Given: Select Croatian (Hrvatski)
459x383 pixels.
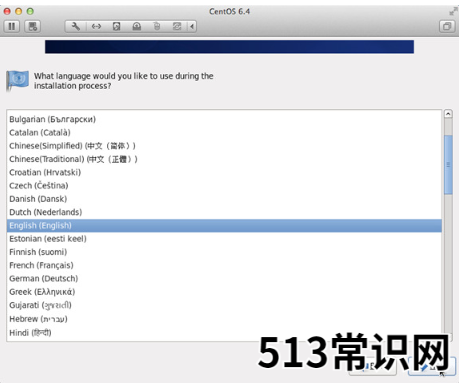Looking at the screenshot, I should pos(224,172).
